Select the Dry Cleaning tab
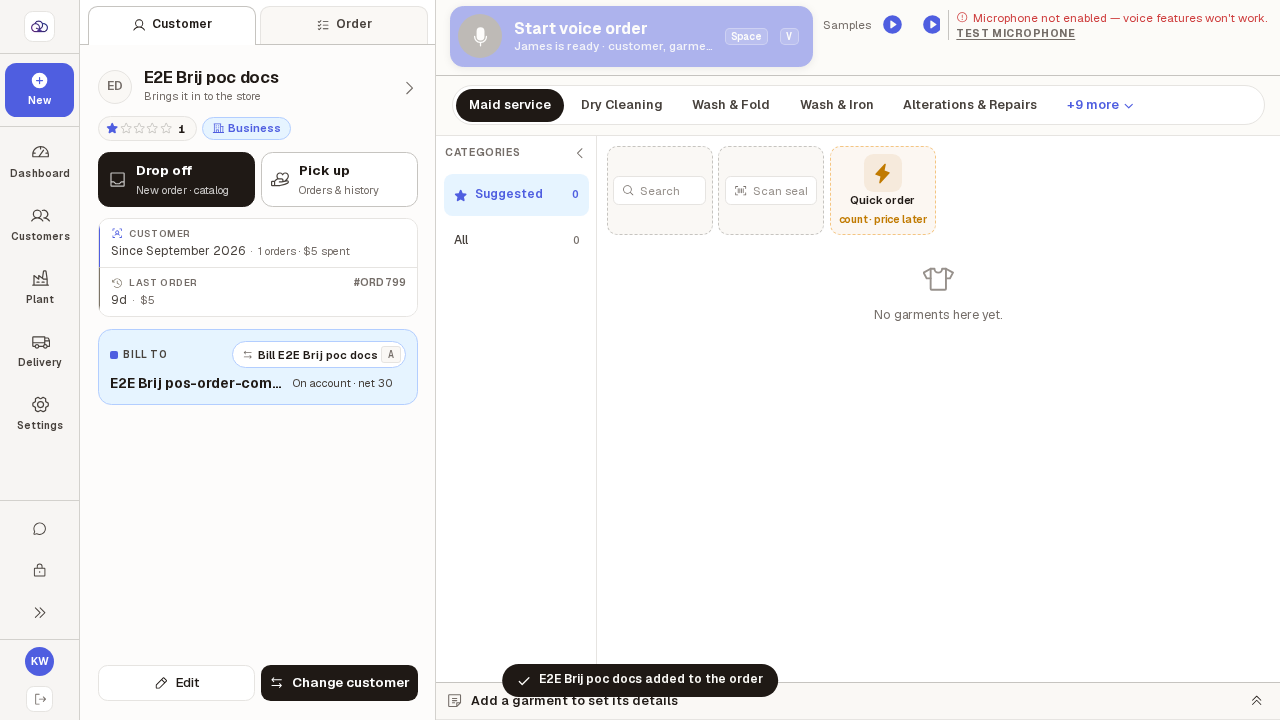Screen dimensions: 1280x720 pyautogui.click(x=622, y=105)
